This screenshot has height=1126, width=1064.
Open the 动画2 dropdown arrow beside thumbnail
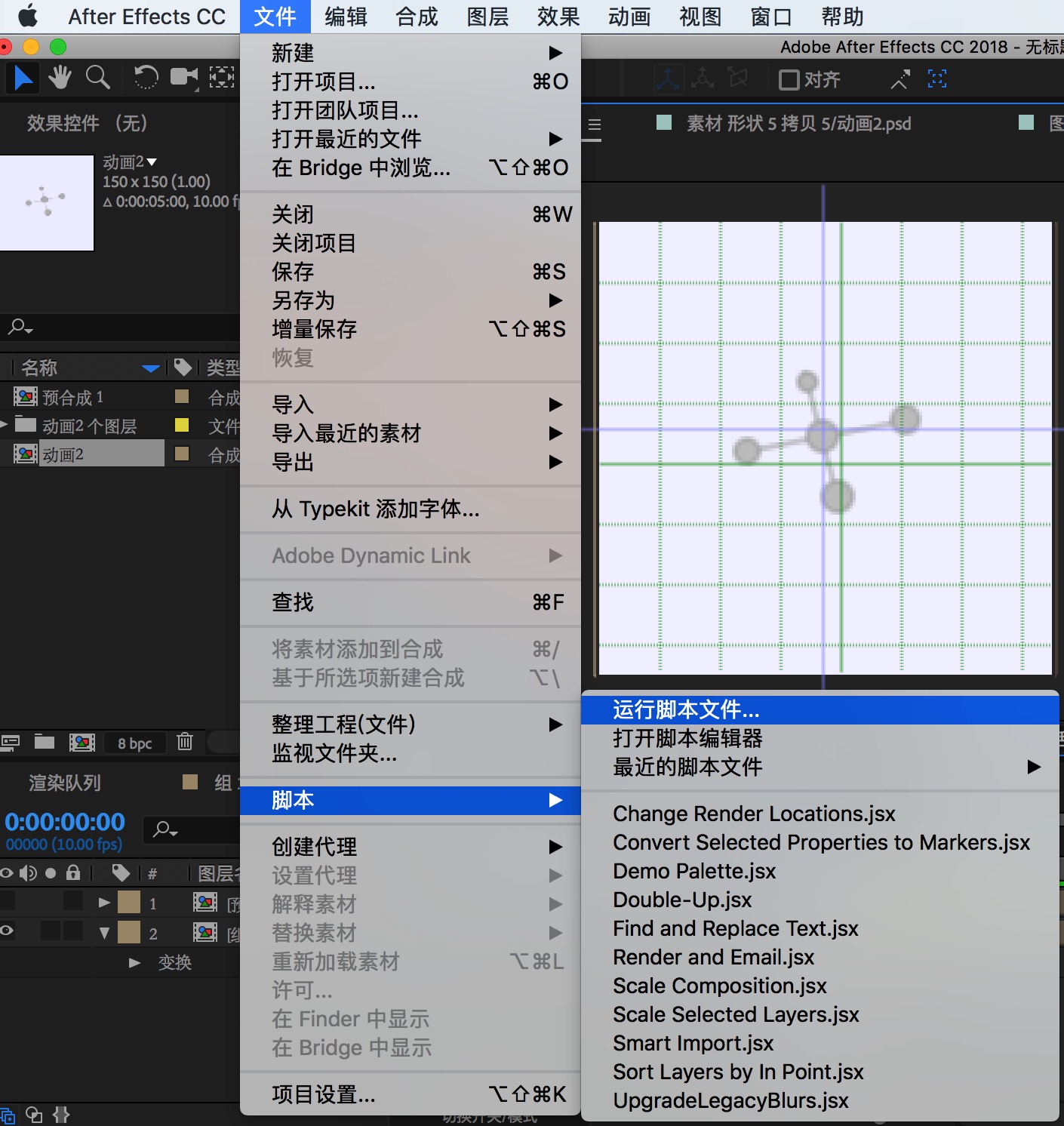coord(152,162)
